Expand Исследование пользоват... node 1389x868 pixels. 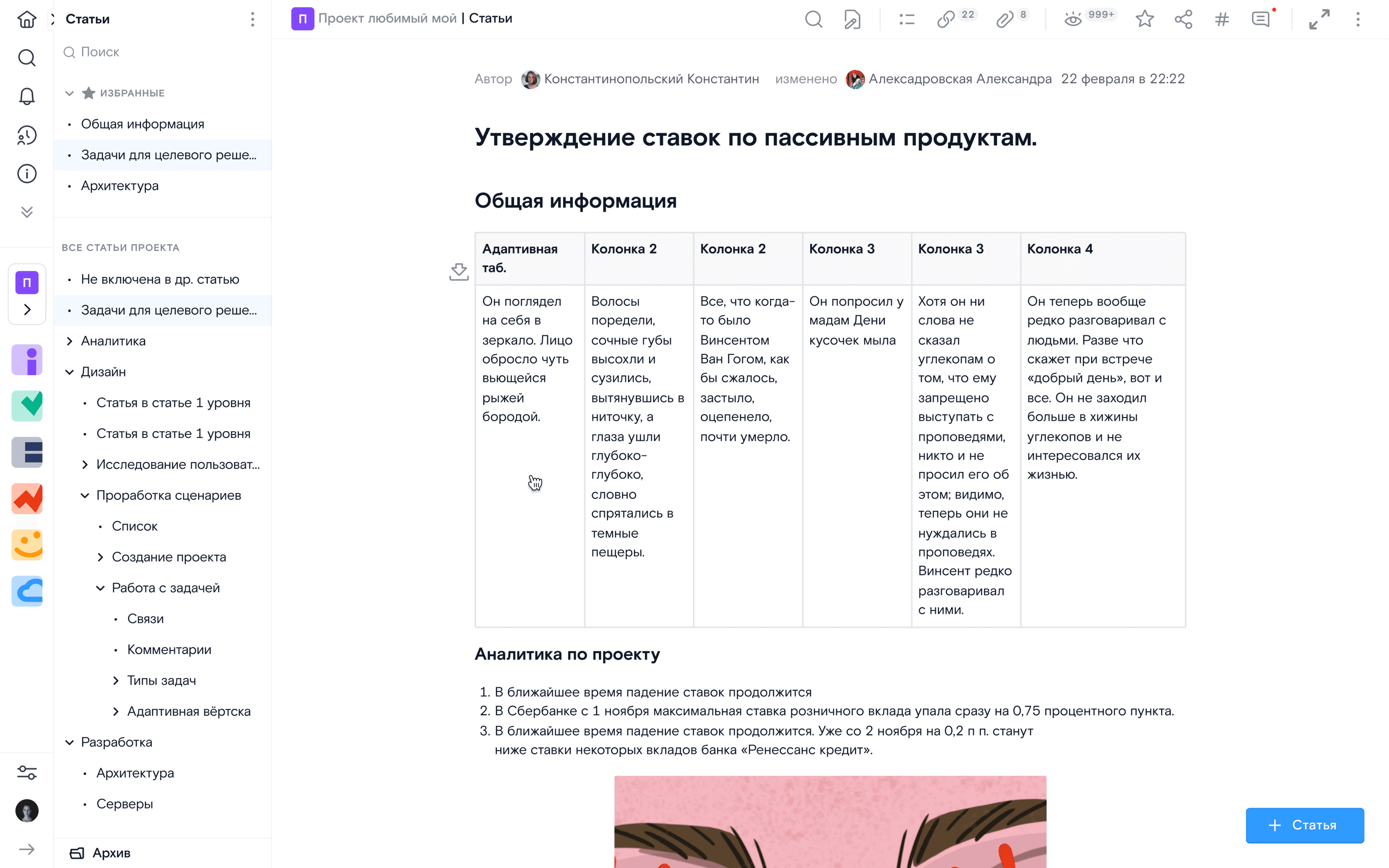point(85,464)
